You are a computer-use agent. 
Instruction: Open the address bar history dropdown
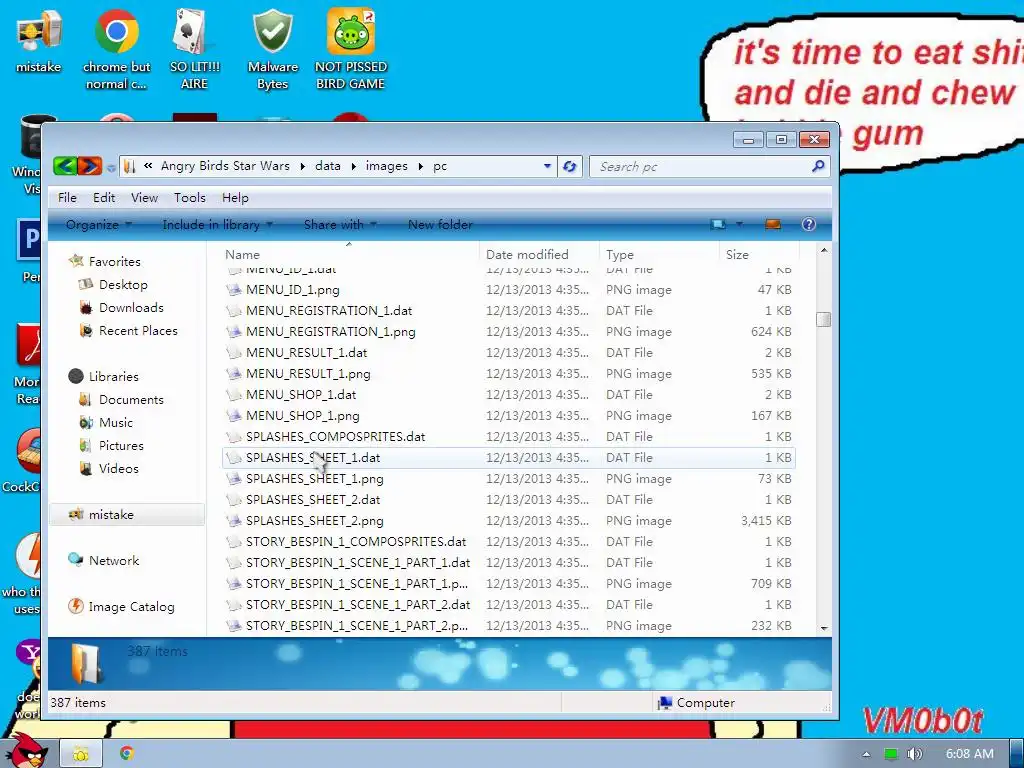pos(547,166)
